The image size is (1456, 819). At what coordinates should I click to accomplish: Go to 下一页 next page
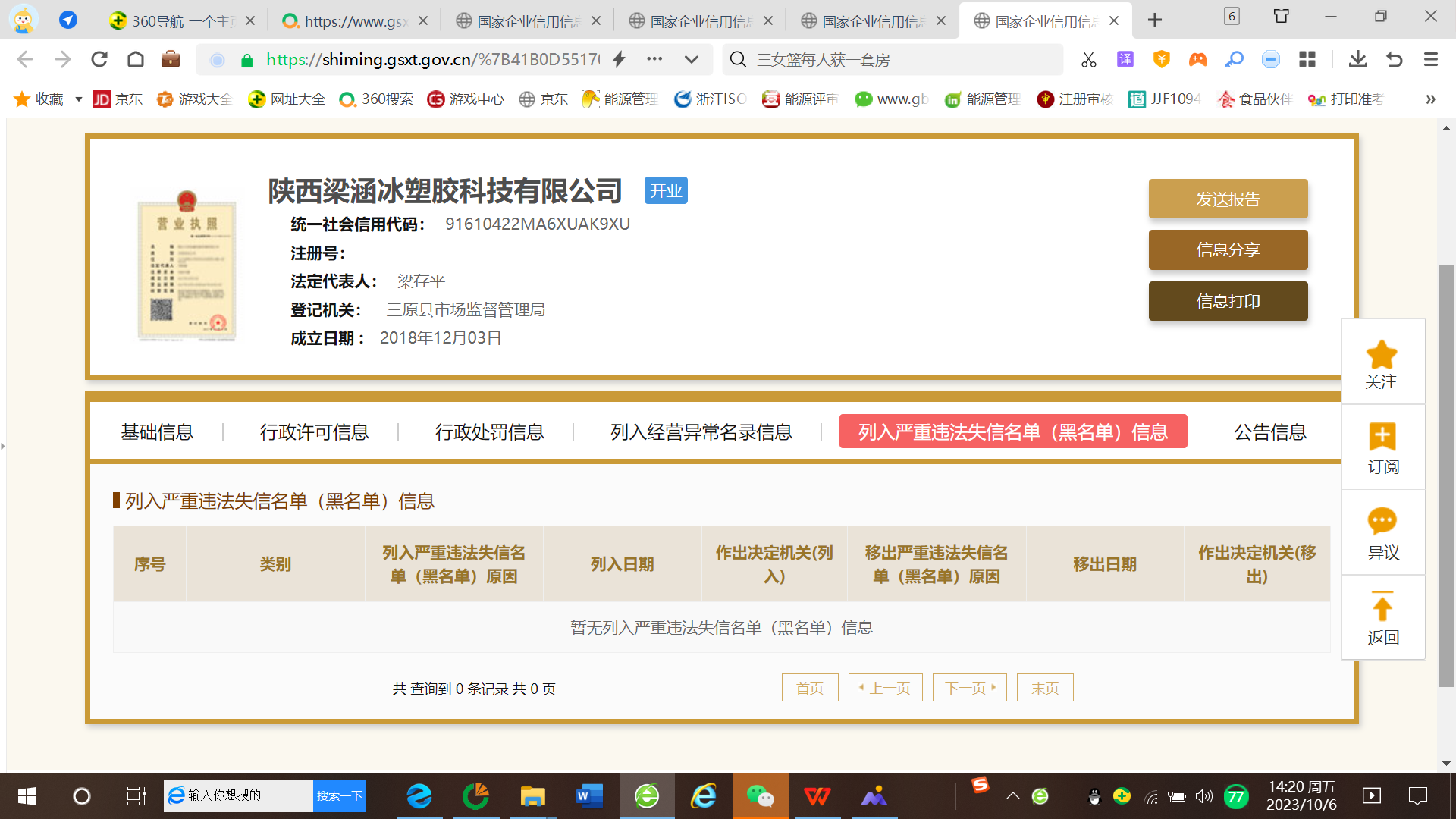969,688
